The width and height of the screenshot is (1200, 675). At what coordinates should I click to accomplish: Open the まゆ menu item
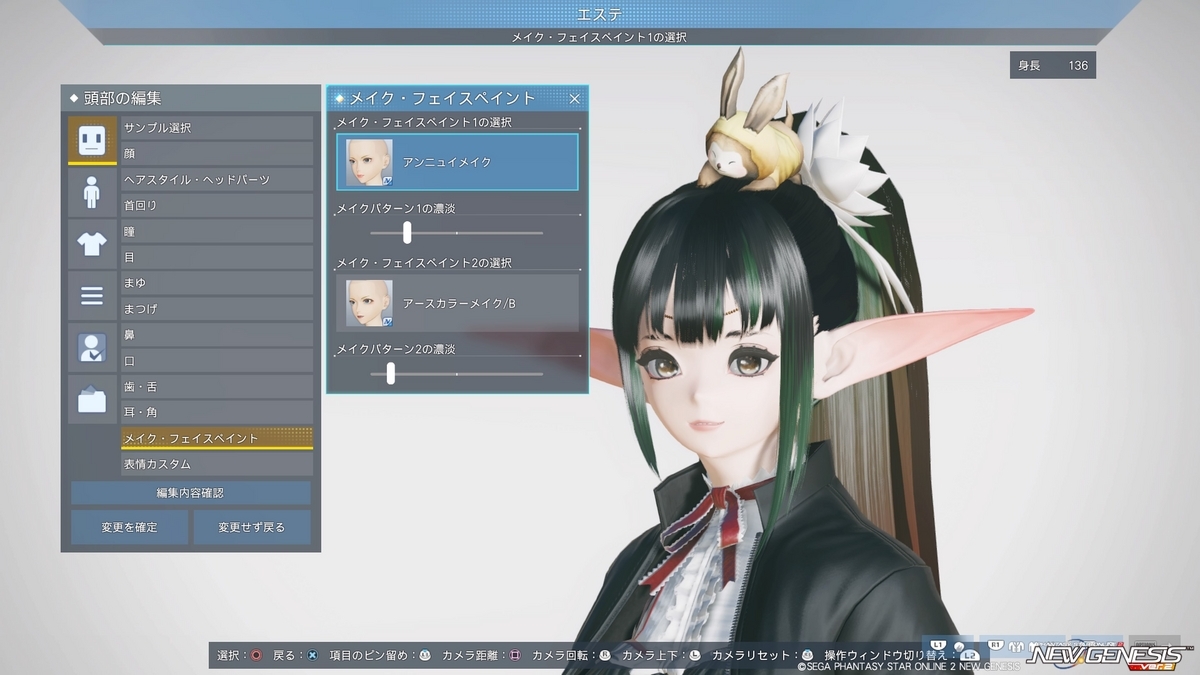point(217,283)
